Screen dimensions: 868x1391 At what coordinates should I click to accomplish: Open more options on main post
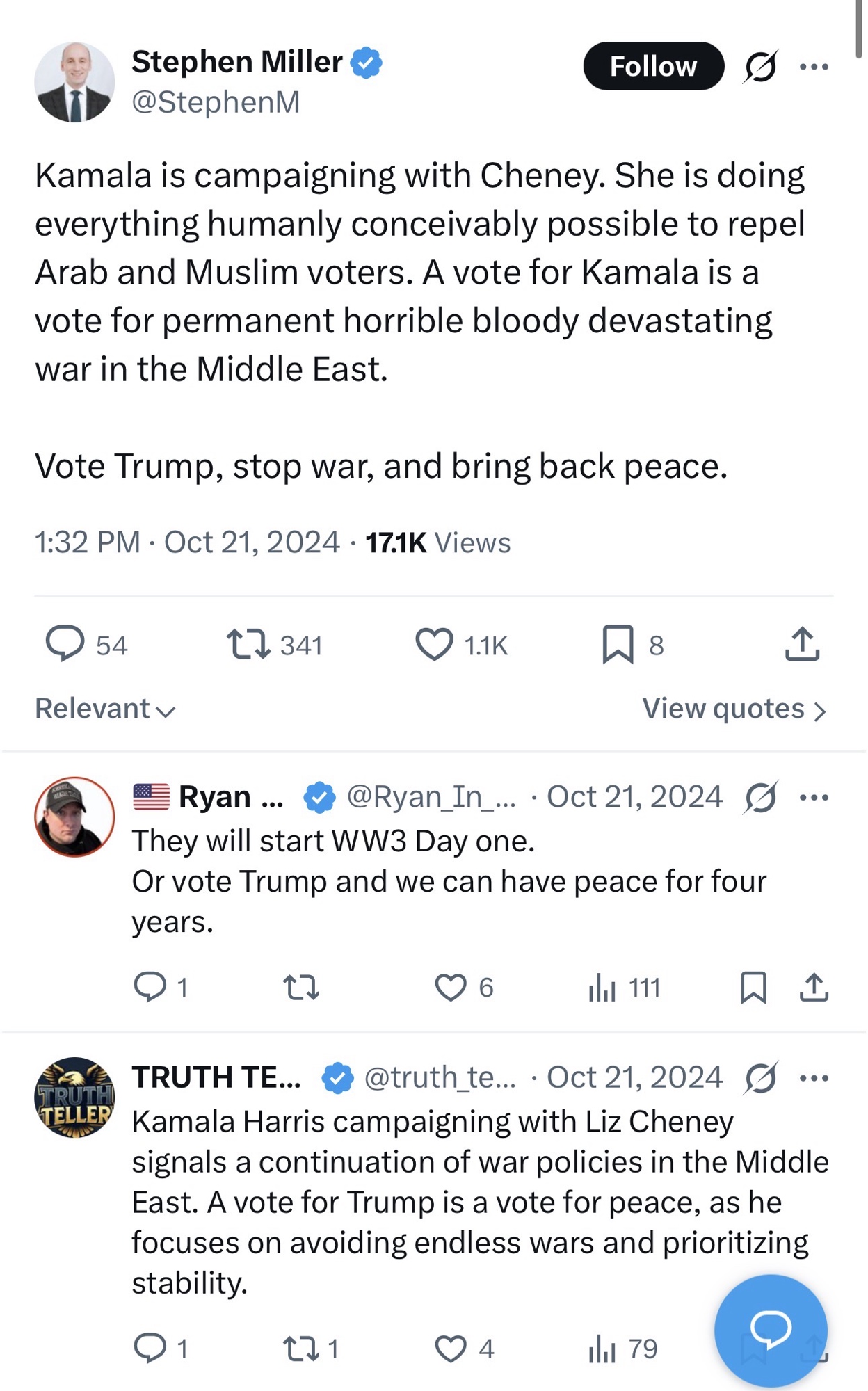(x=814, y=67)
